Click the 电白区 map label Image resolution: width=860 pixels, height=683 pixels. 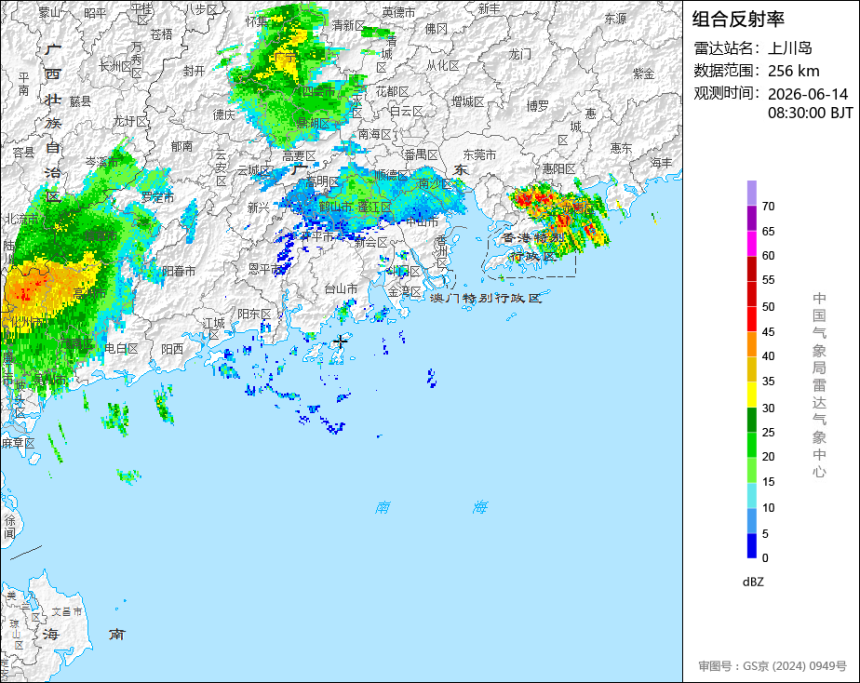121,348
